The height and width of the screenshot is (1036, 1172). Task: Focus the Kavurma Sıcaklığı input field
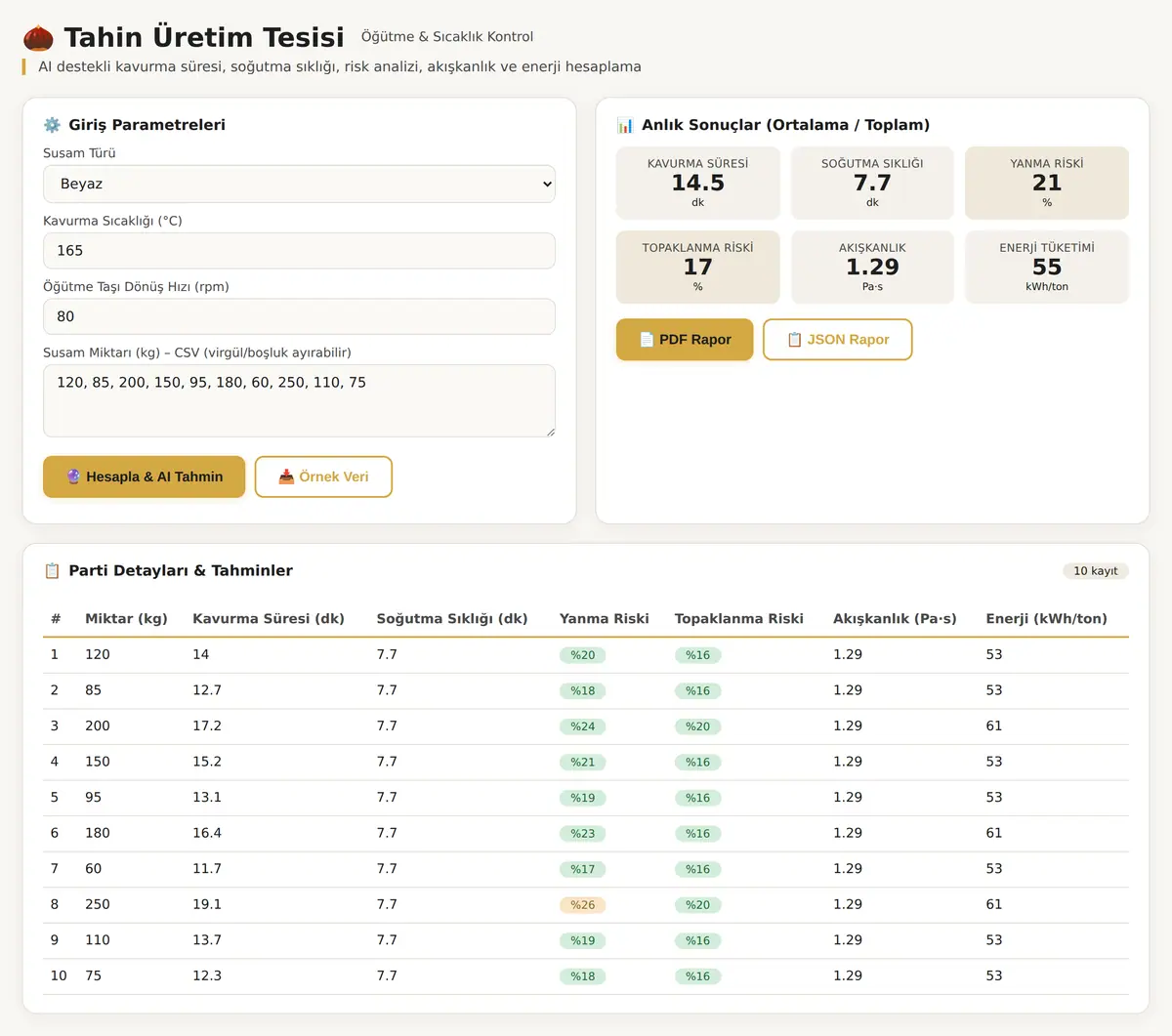299,251
